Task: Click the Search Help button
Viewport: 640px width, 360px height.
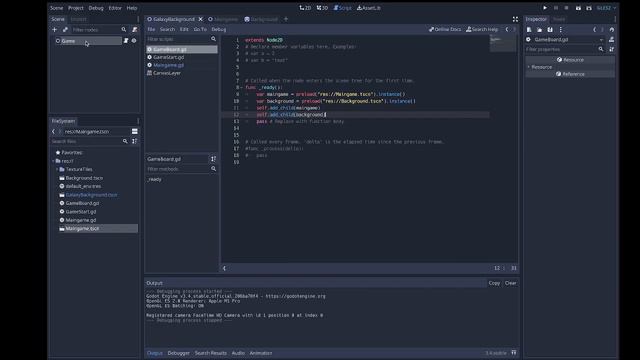Action: point(482,29)
